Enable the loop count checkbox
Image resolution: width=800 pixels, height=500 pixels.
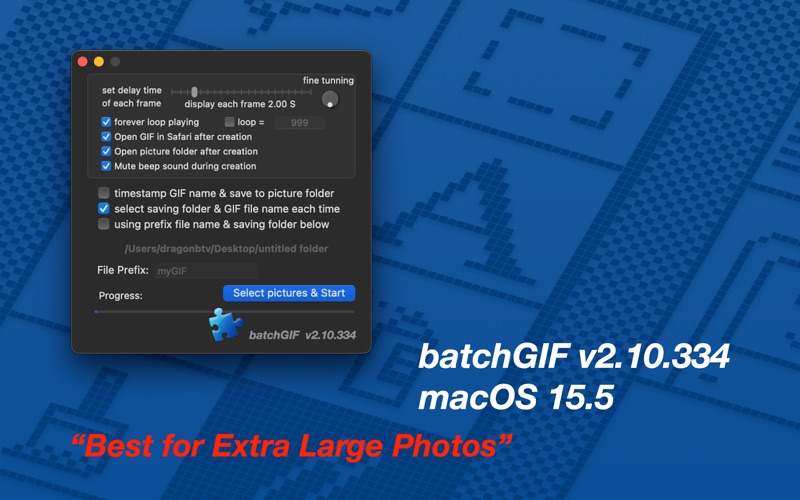(230, 122)
